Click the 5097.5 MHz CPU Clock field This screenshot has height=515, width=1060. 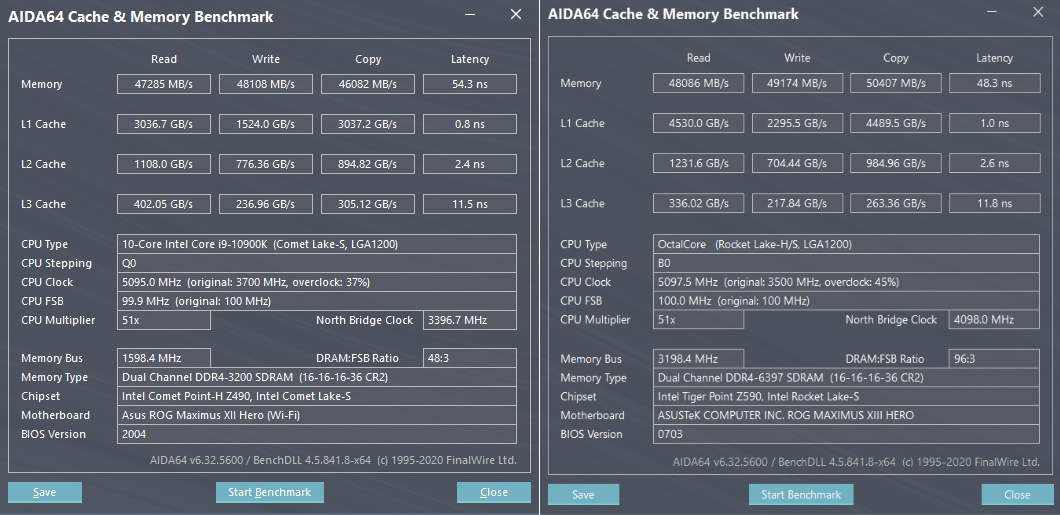[846, 282]
